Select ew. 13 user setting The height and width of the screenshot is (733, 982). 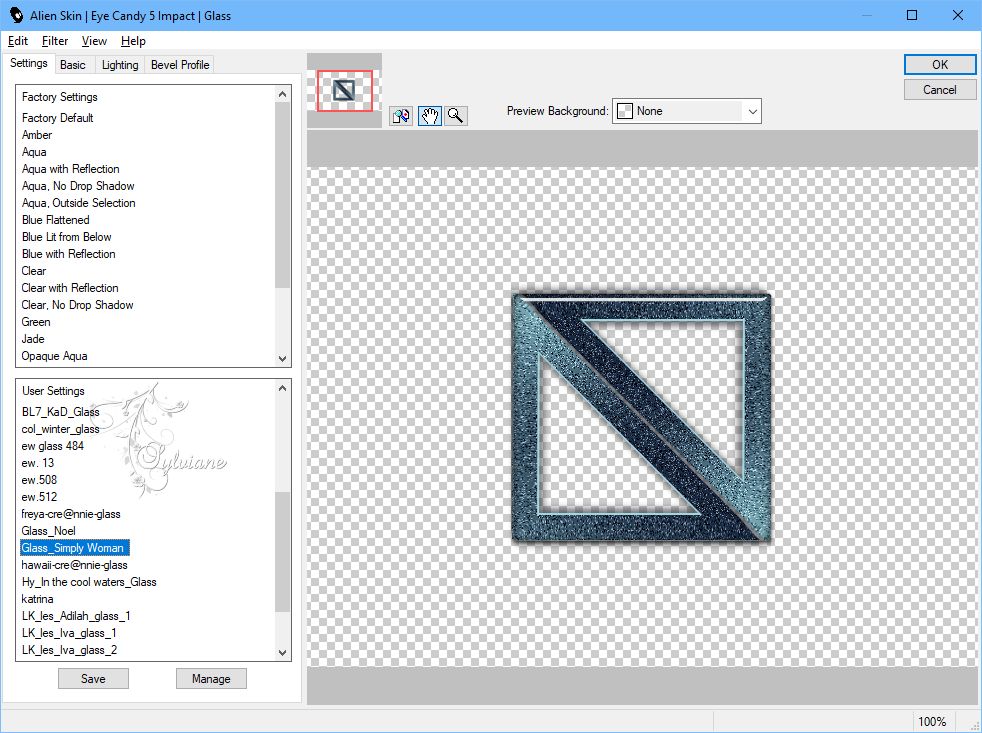click(x=38, y=462)
